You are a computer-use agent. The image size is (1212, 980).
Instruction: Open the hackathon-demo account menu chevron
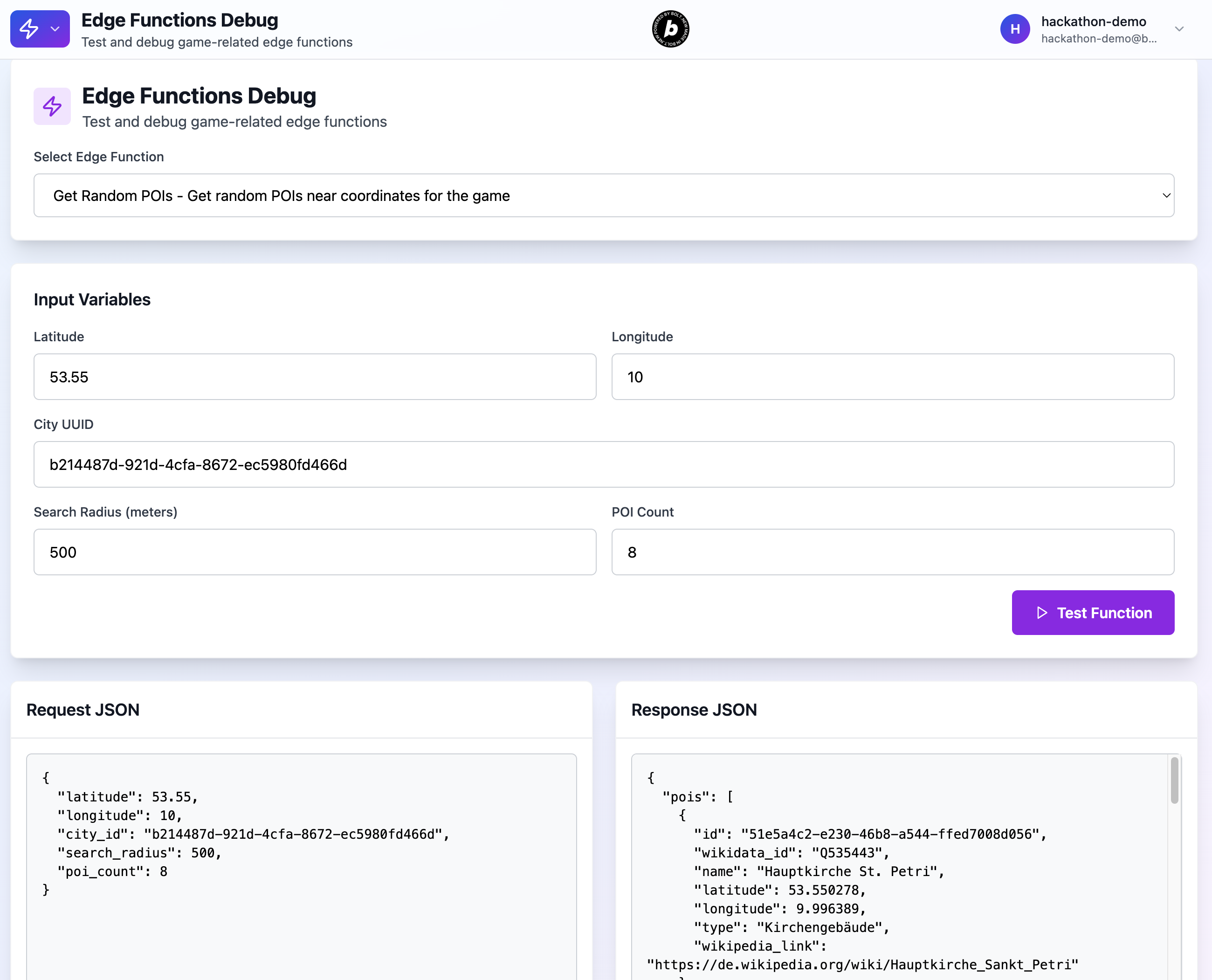pyautogui.click(x=1179, y=29)
